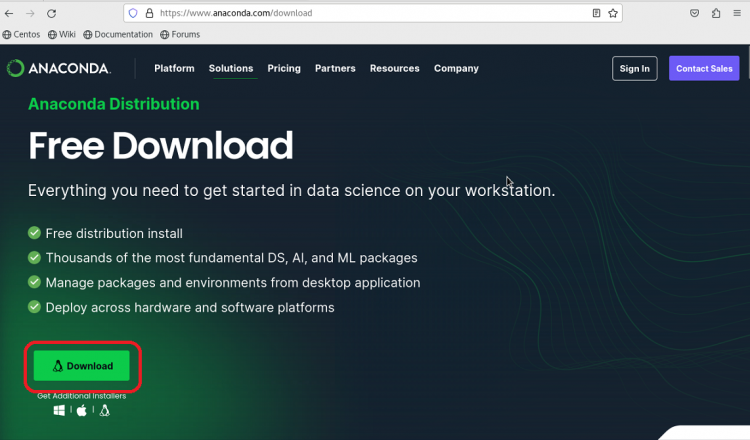Open Firefox extensions puzzle icon

pos(716,14)
